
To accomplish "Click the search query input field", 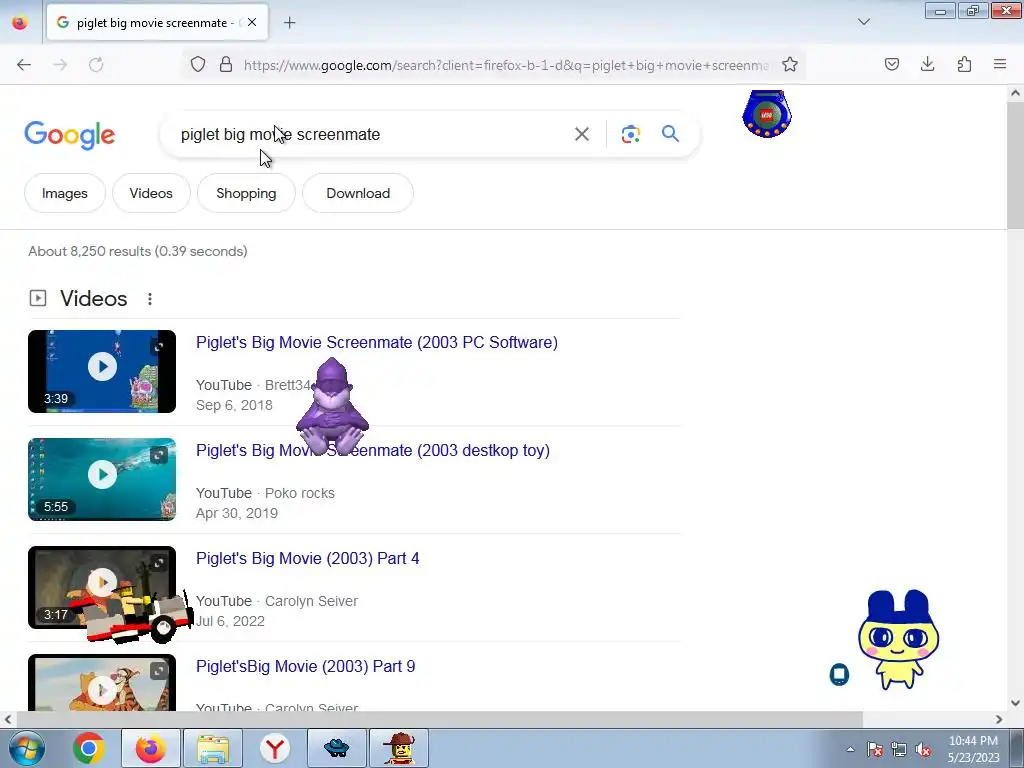I will coord(366,134).
